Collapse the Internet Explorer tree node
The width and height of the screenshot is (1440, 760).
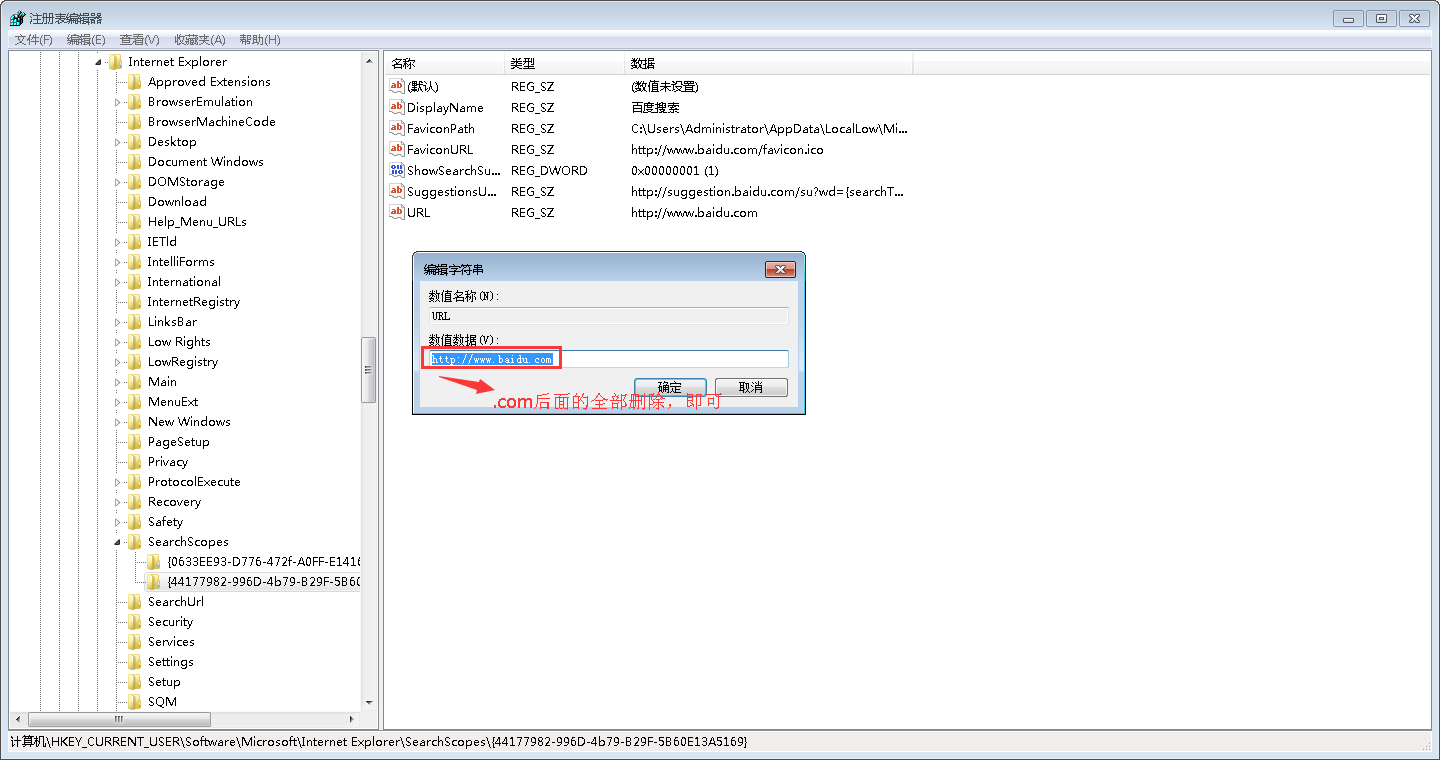98,62
